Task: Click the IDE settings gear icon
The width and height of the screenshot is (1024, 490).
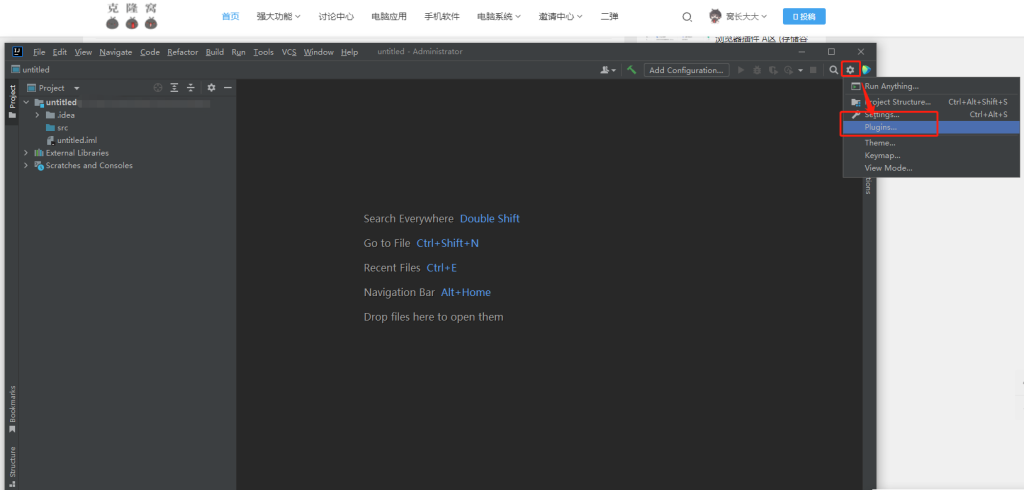Action: (x=850, y=70)
